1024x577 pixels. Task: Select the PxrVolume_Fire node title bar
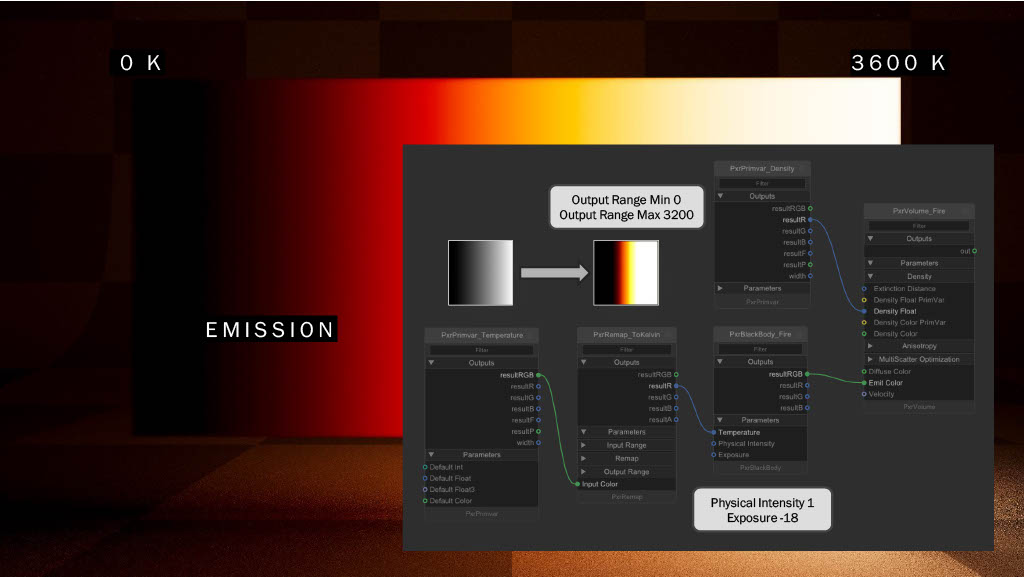pos(918,211)
